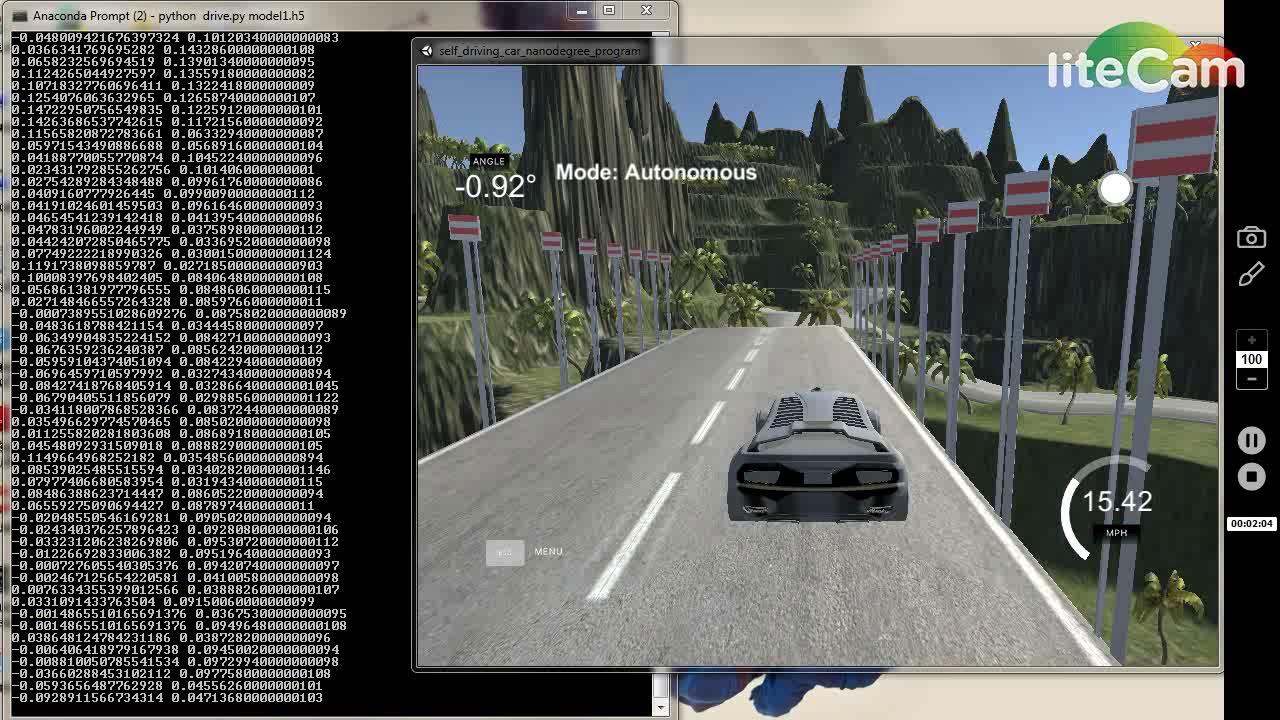The width and height of the screenshot is (1280, 720).
Task: Click the white recording indicator circle
Action: (1115, 189)
